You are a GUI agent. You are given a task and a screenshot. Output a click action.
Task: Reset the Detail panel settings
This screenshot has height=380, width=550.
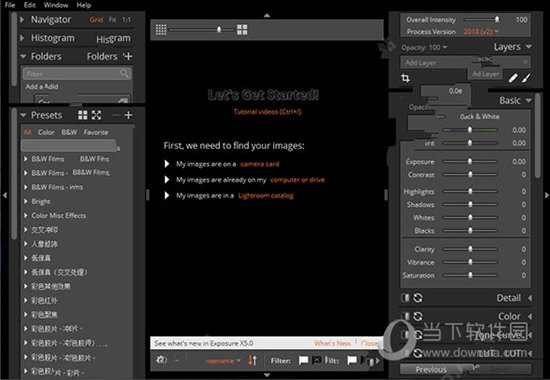tap(418, 298)
